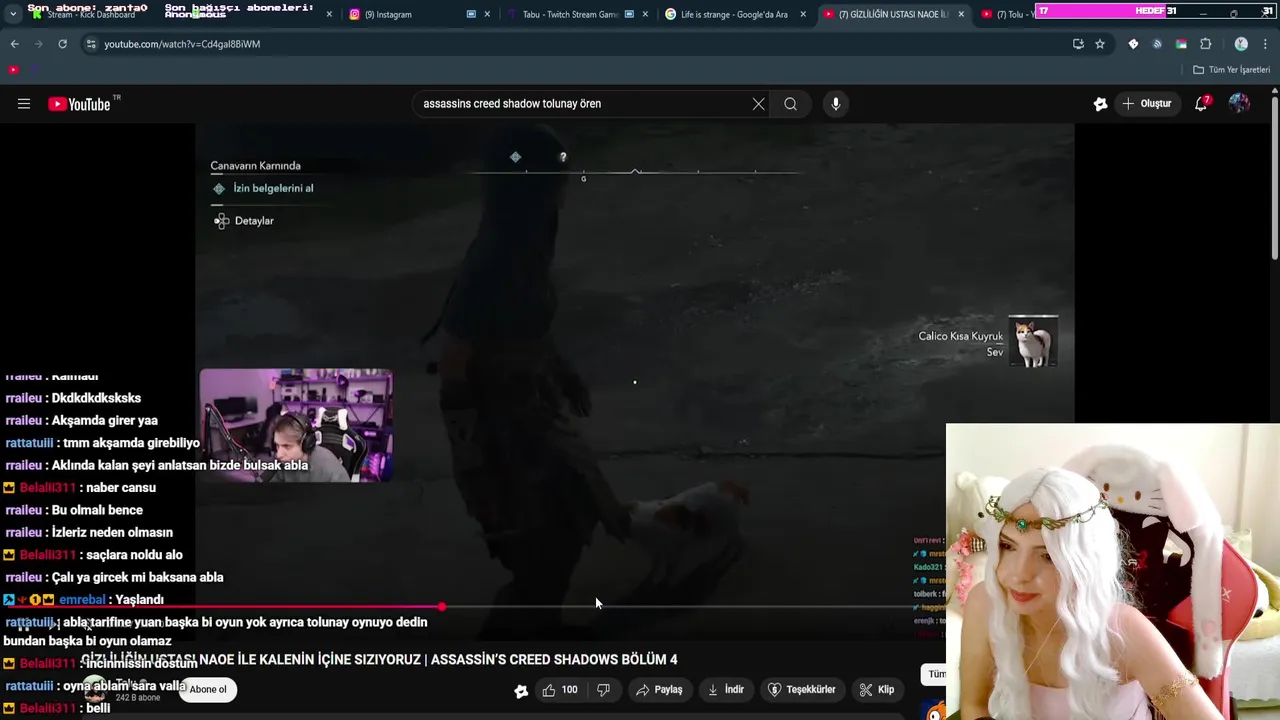The height and width of the screenshot is (720, 1280).
Task: Switch to the Tolu YouTube tab
Action: click(1008, 15)
